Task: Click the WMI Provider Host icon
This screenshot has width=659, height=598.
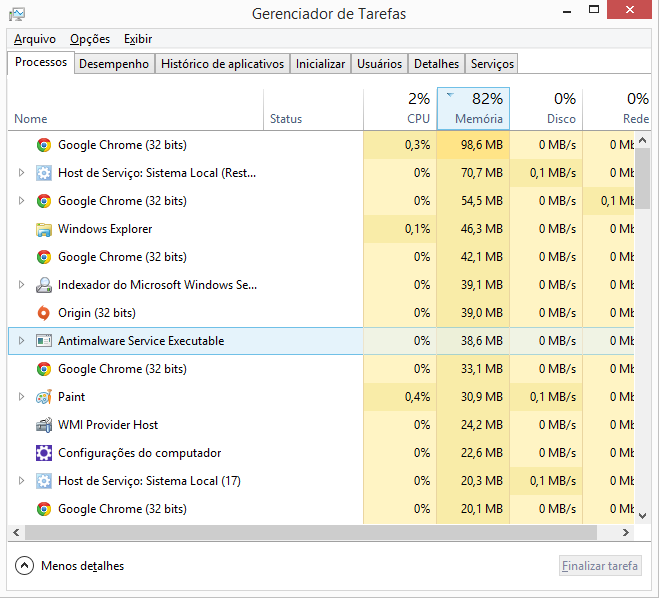Action: 44,425
